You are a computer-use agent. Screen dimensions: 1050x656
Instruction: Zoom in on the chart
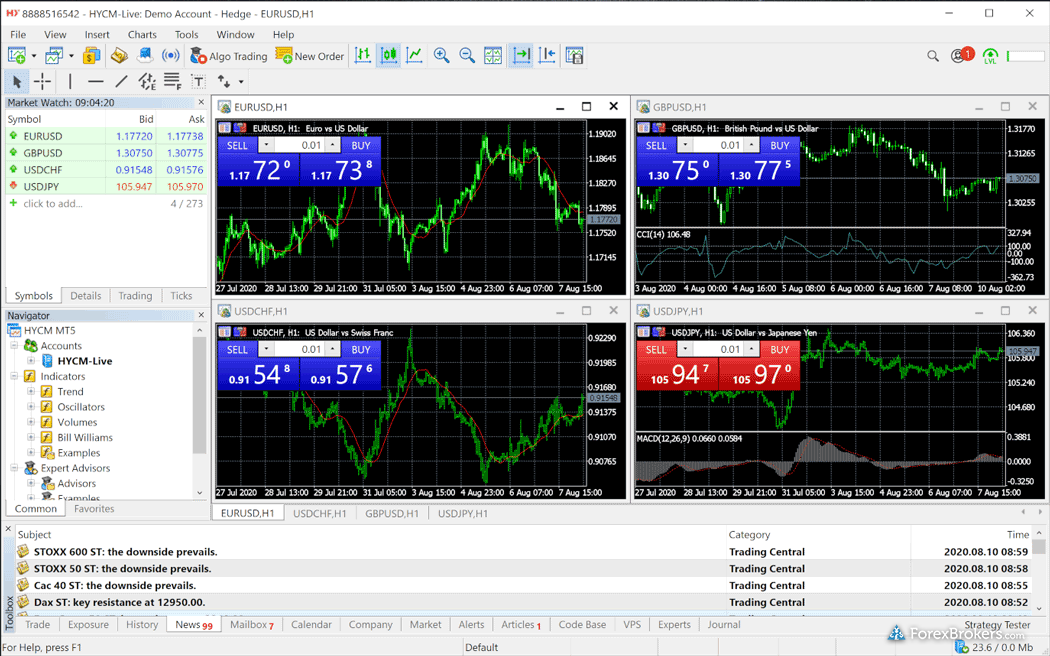[441, 56]
